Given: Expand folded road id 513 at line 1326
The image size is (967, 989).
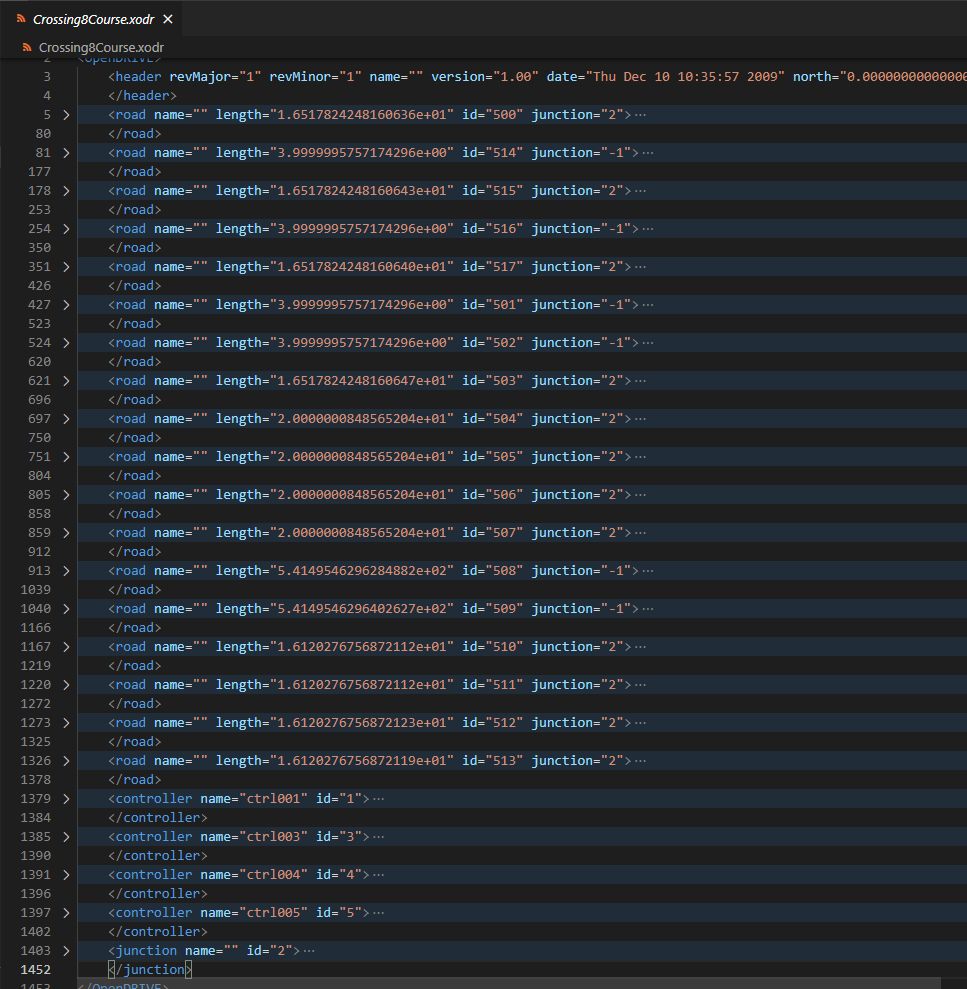Looking at the screenshot, I should [x=66, y=761].
